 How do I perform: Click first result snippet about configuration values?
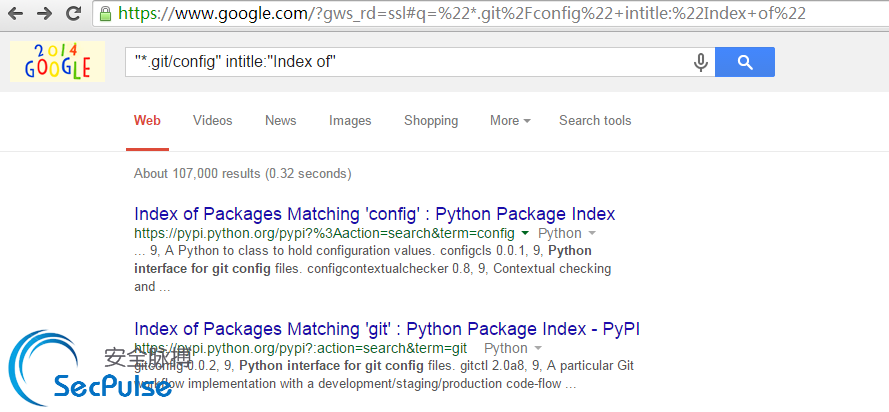372,269
